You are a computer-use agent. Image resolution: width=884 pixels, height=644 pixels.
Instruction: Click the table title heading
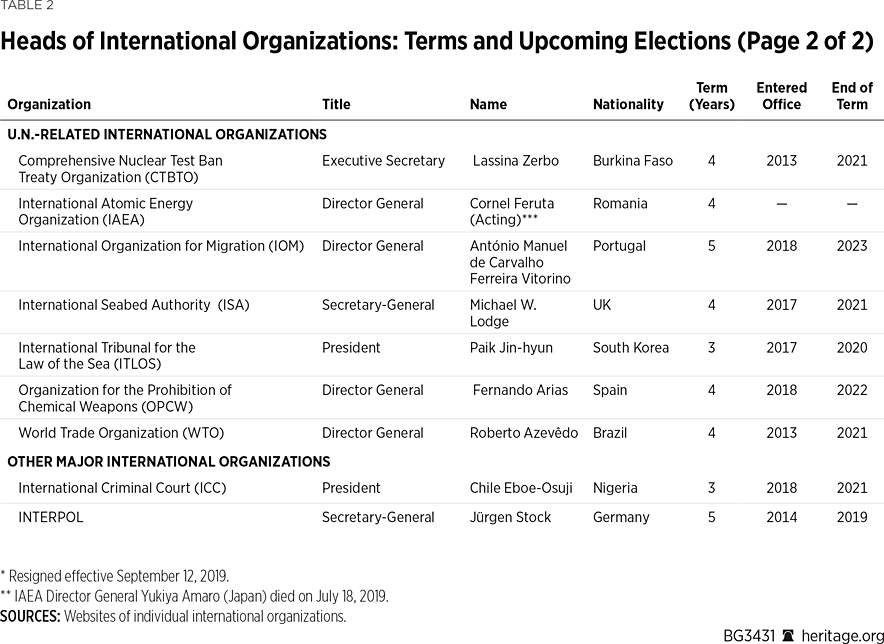(x=438, y=42)
